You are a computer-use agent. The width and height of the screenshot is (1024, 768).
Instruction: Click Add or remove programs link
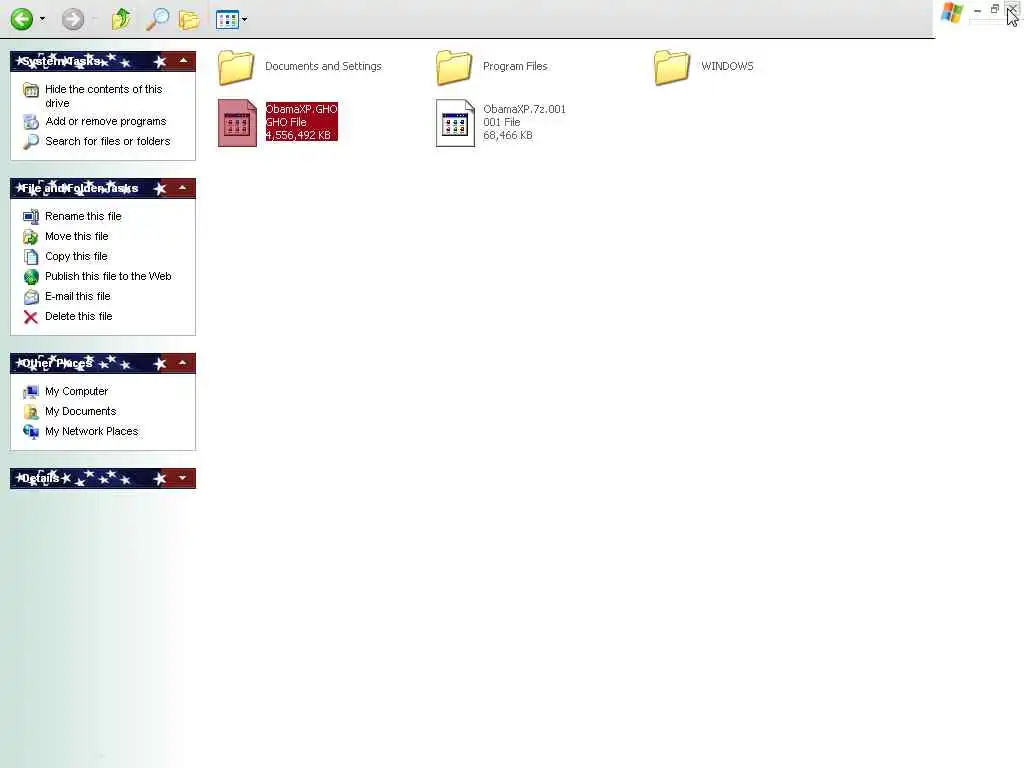105,121
